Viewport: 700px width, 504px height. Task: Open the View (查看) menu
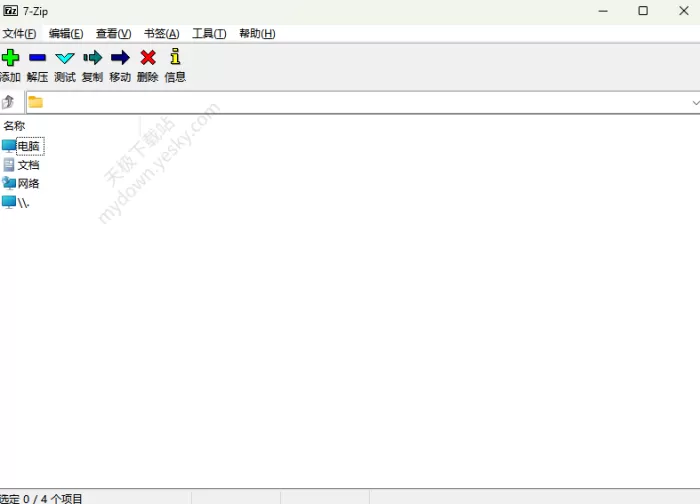tap(113, 33)
